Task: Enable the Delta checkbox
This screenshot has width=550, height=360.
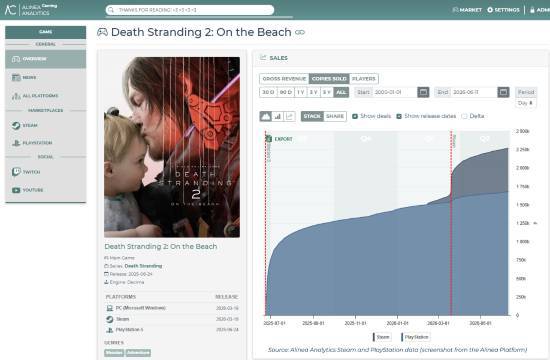Action: 464,116
